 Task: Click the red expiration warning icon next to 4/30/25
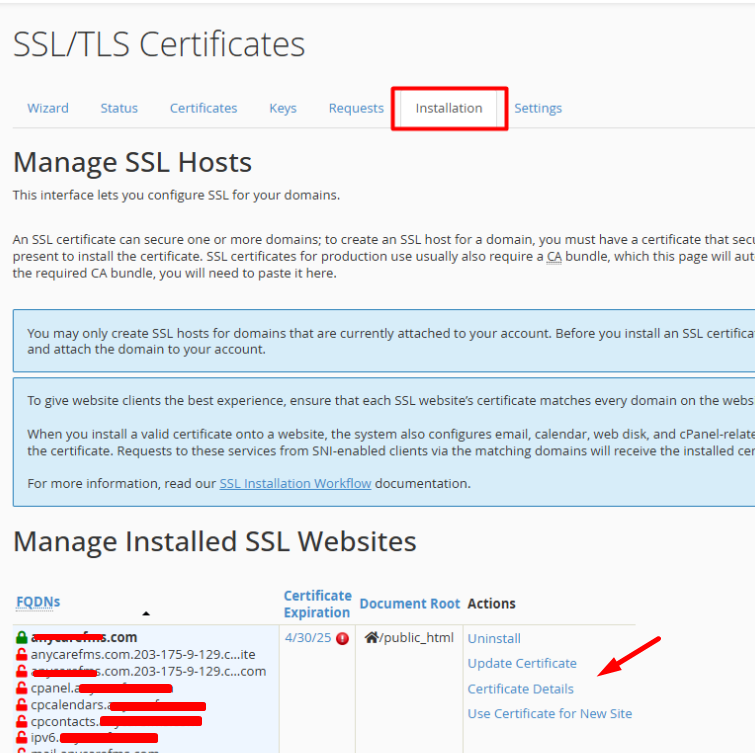(342, 638)
